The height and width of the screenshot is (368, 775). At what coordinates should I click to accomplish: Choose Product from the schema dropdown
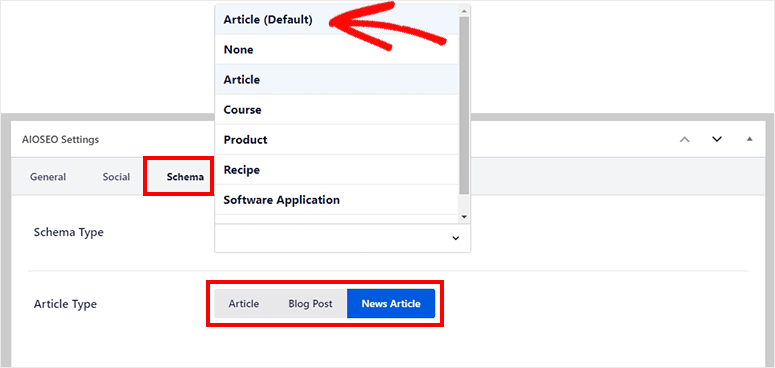tap(337, 140)
